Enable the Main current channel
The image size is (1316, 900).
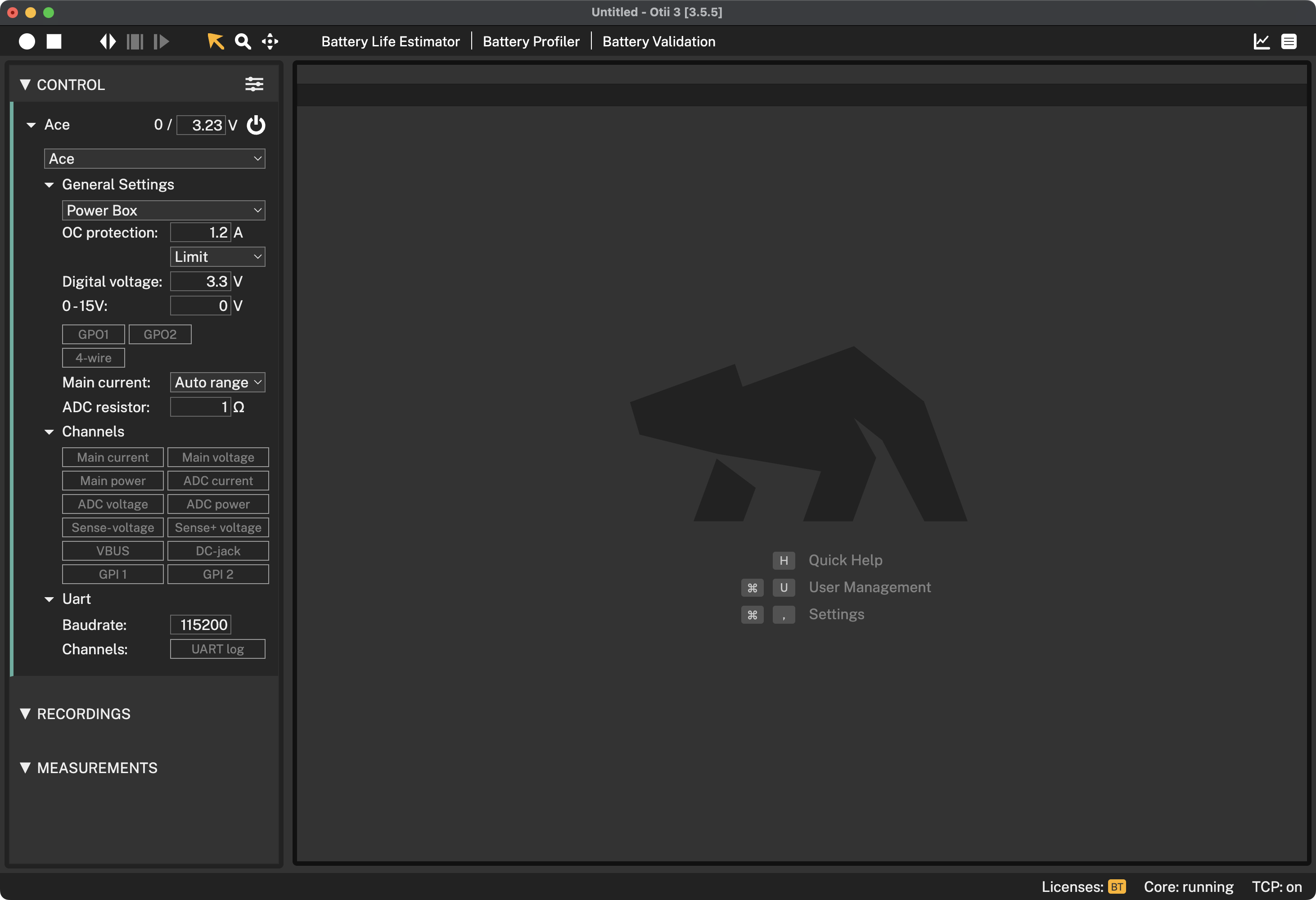[x=113, y=457]
